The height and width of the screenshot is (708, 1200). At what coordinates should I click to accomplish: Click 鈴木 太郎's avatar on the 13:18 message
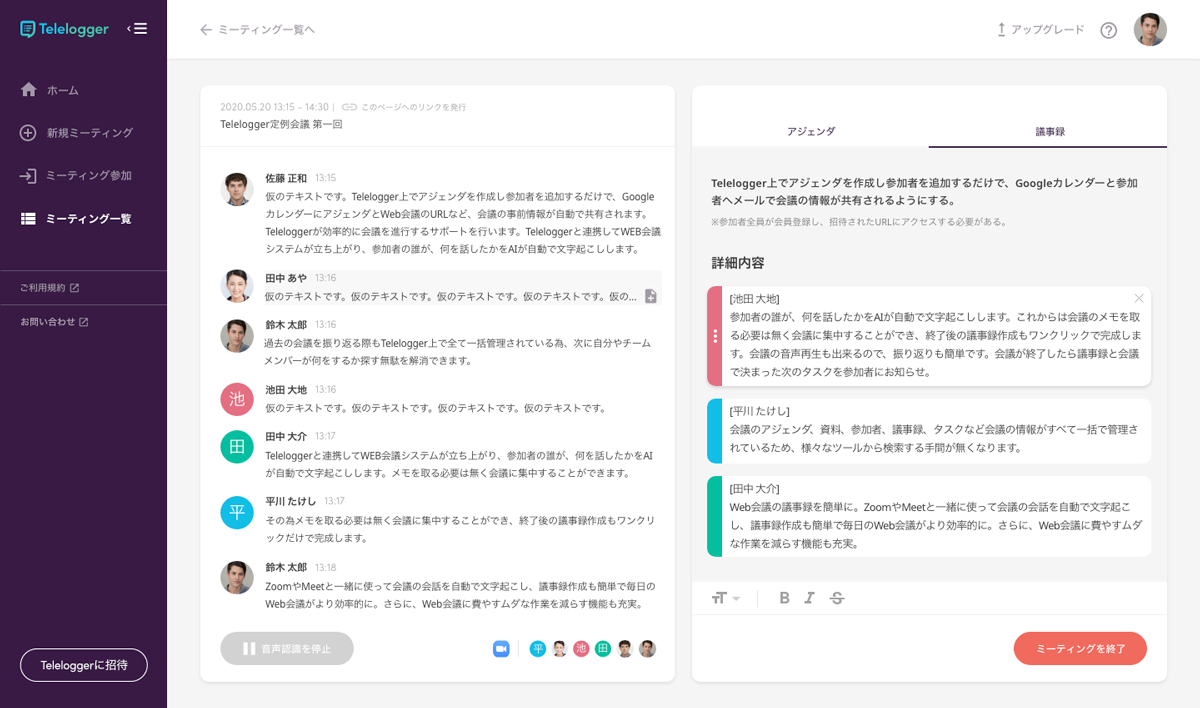237,578
